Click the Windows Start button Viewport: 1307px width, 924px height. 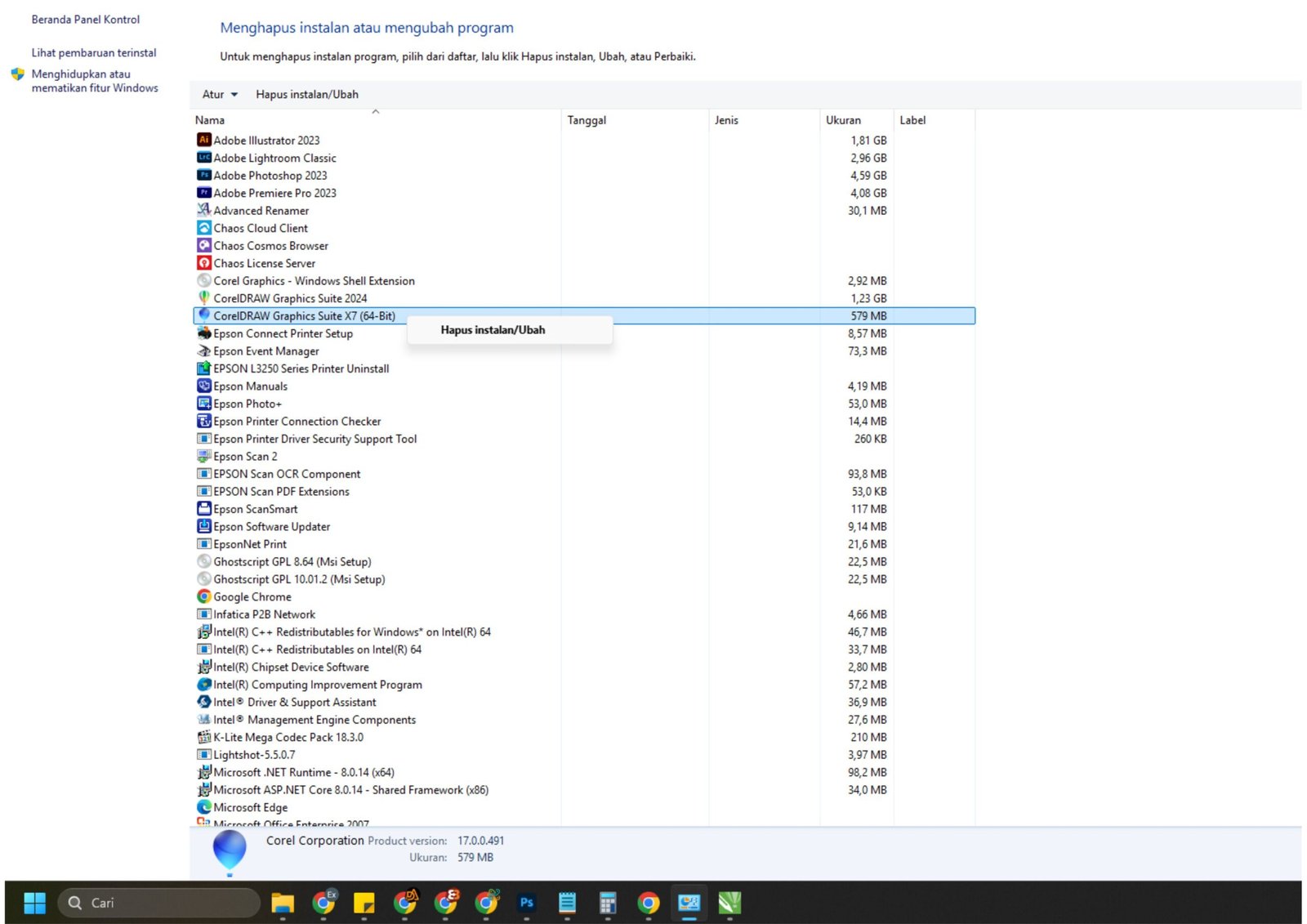(35, 903)
